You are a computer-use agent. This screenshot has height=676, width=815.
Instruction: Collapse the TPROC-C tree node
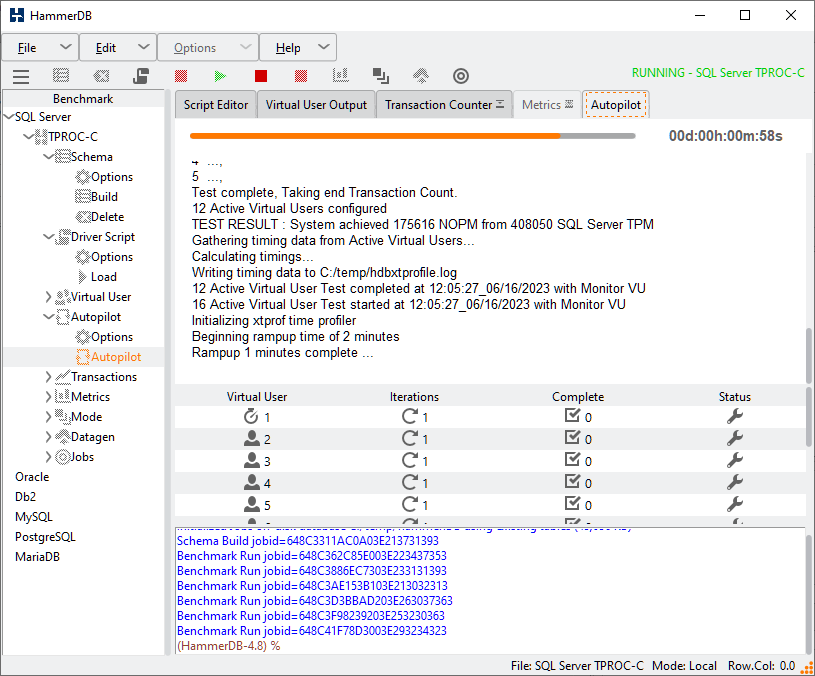pyautogui.click(x=29, y=137)
